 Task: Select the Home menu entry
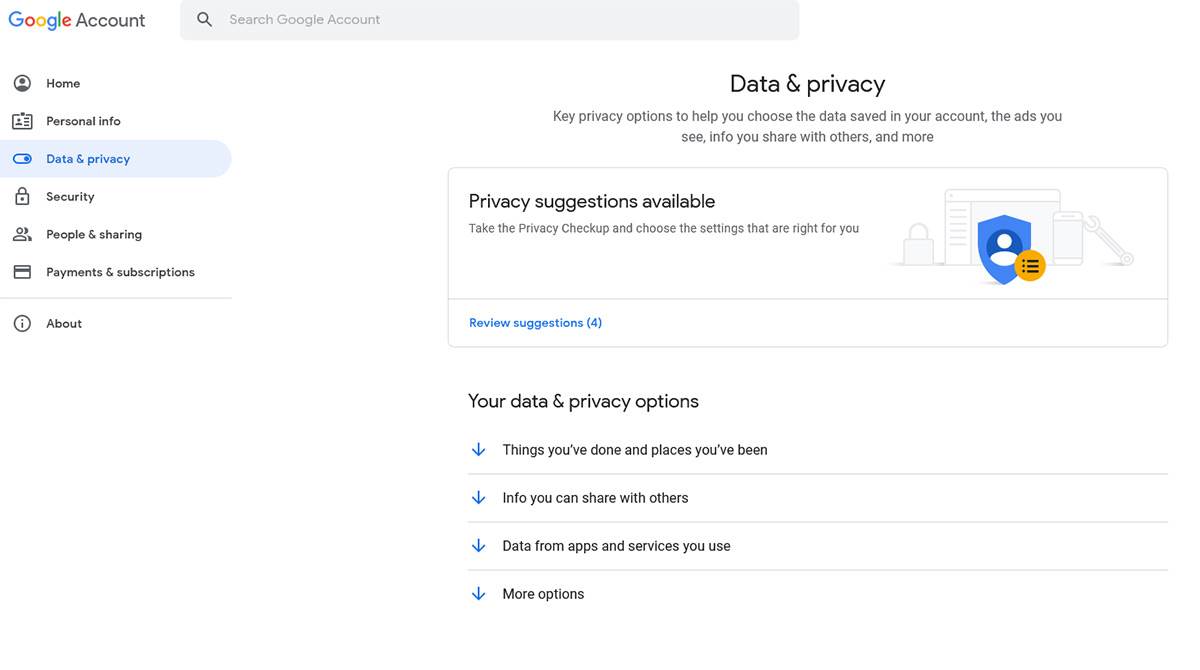point(63,83)
